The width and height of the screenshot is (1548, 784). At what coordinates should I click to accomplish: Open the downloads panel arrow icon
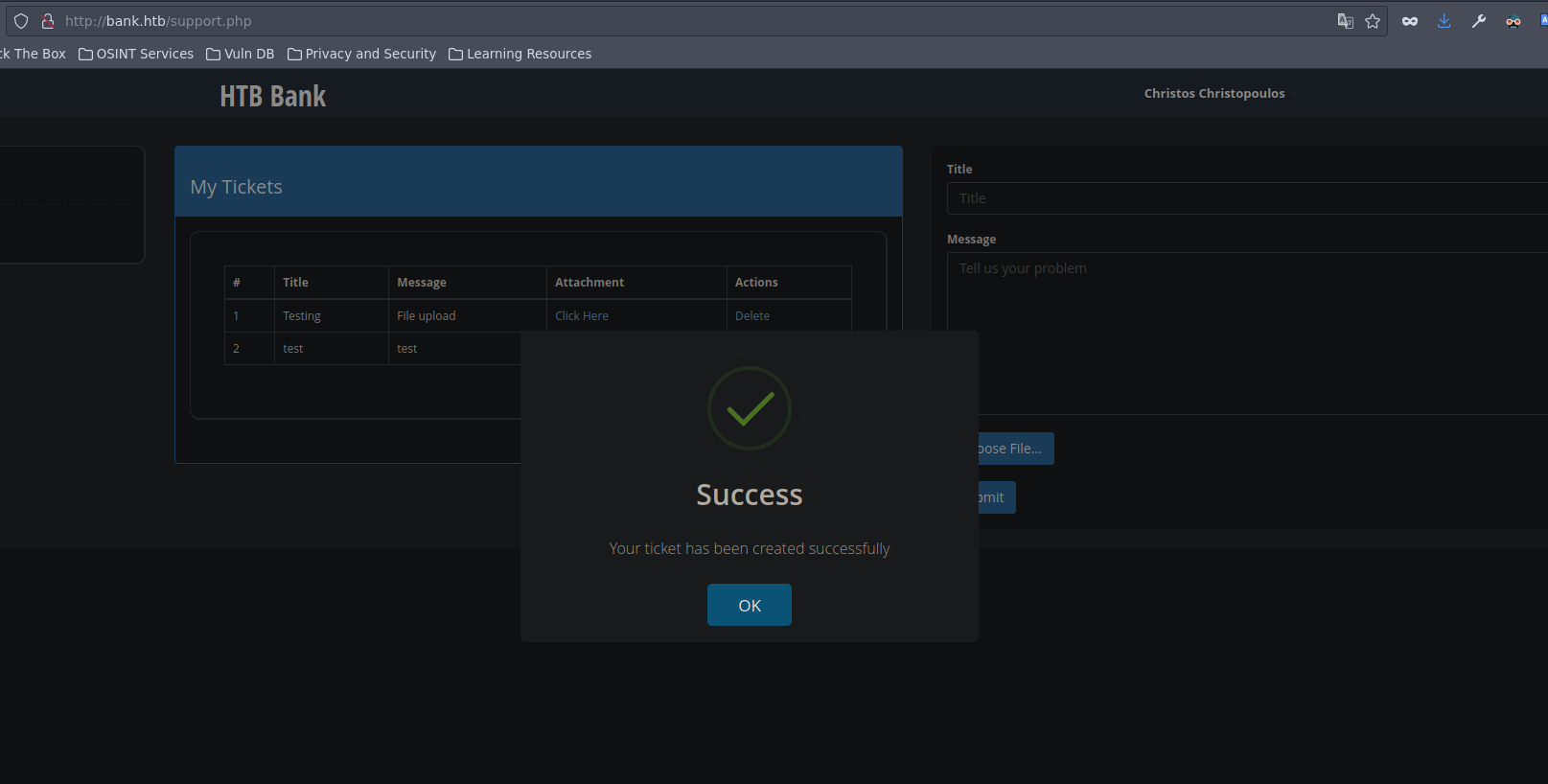click(x=1444, y=21)
